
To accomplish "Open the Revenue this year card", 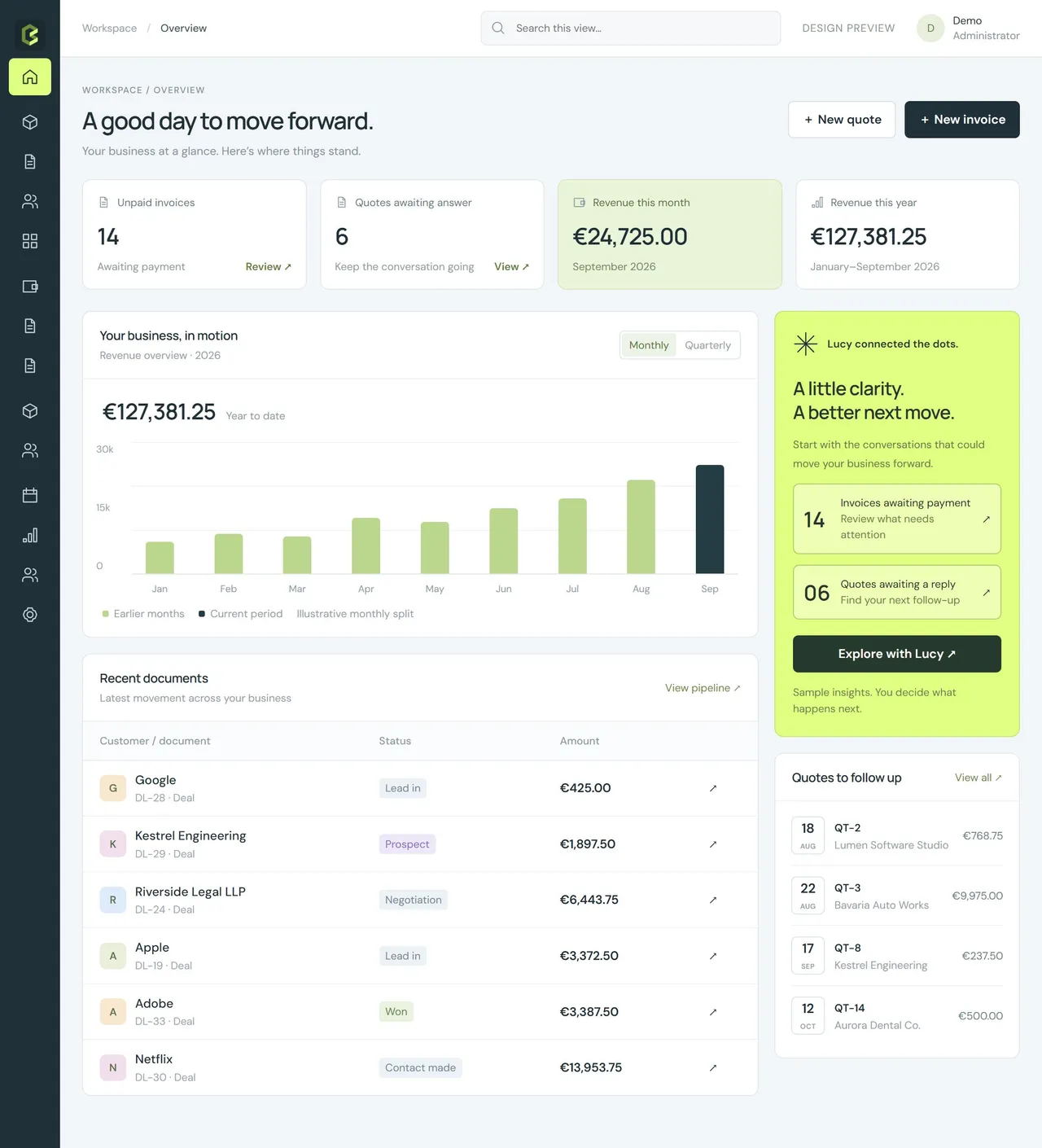I will click(x=908, y=234).
